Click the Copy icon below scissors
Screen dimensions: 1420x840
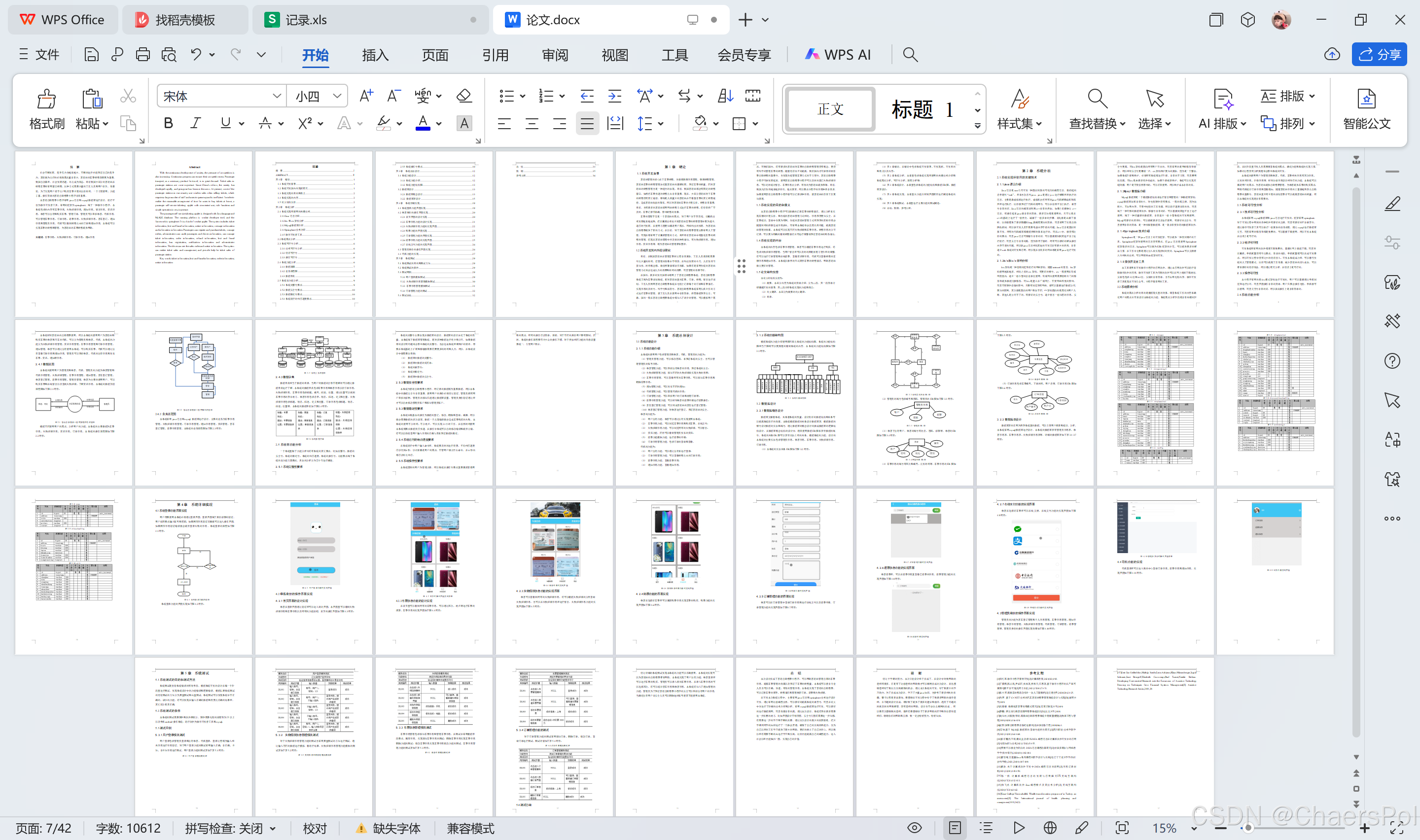pyautogui.click(x=128, y=123)
